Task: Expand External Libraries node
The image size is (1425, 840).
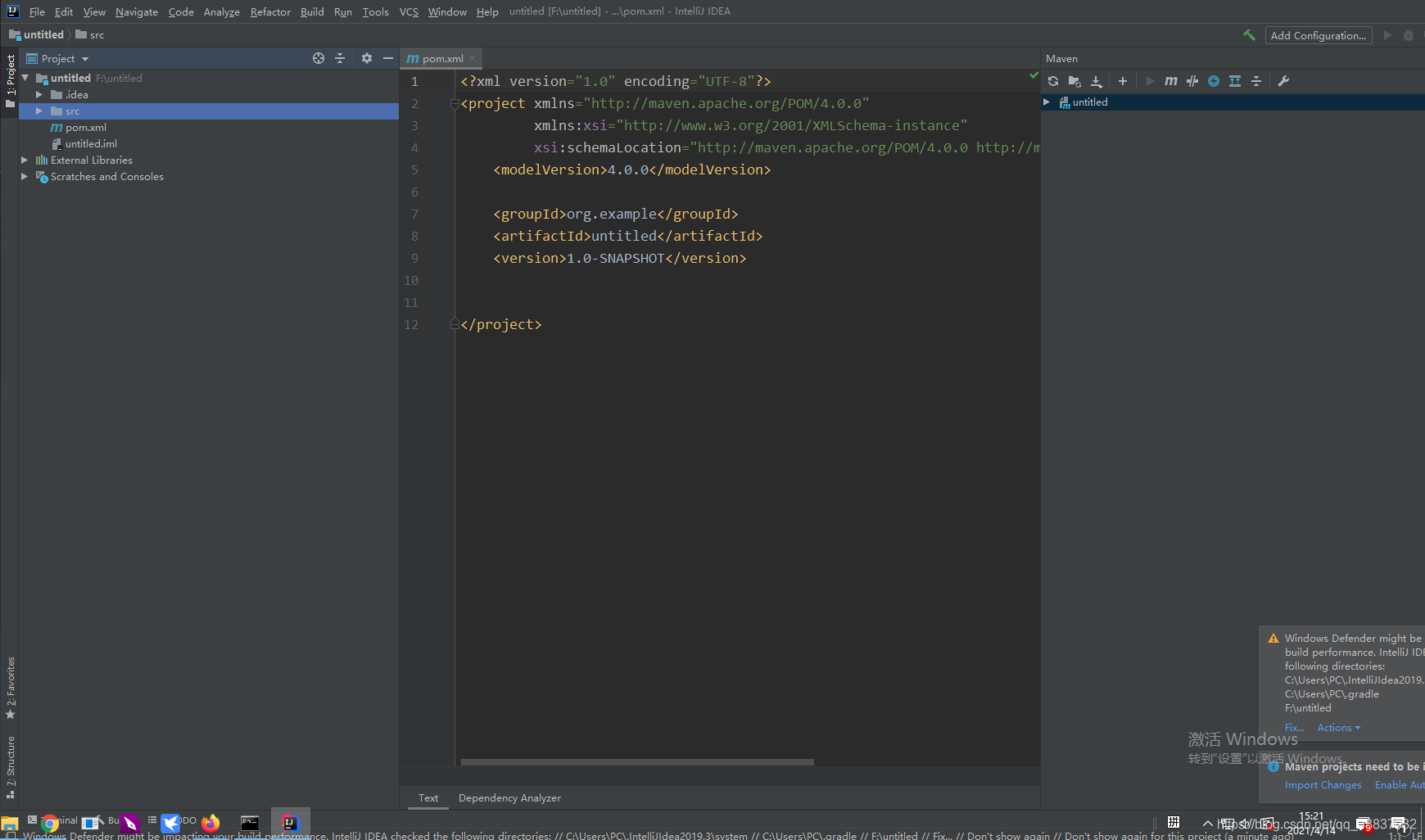Action: point(25,160)
